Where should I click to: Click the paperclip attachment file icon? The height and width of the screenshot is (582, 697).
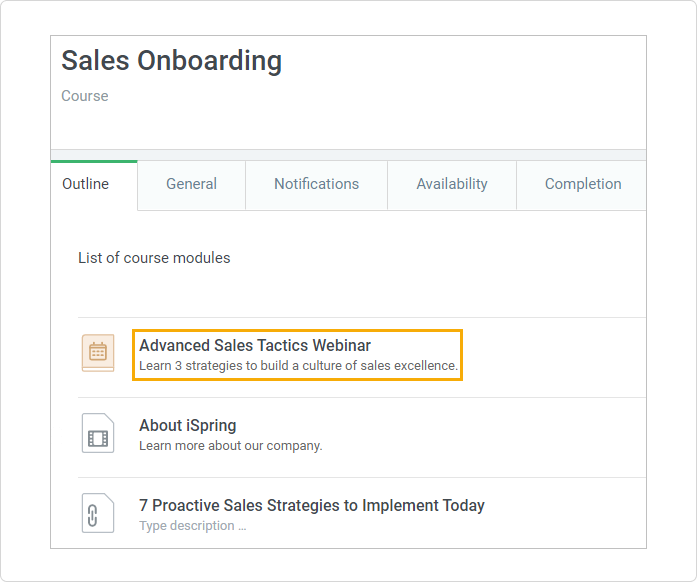pos(98,514)
